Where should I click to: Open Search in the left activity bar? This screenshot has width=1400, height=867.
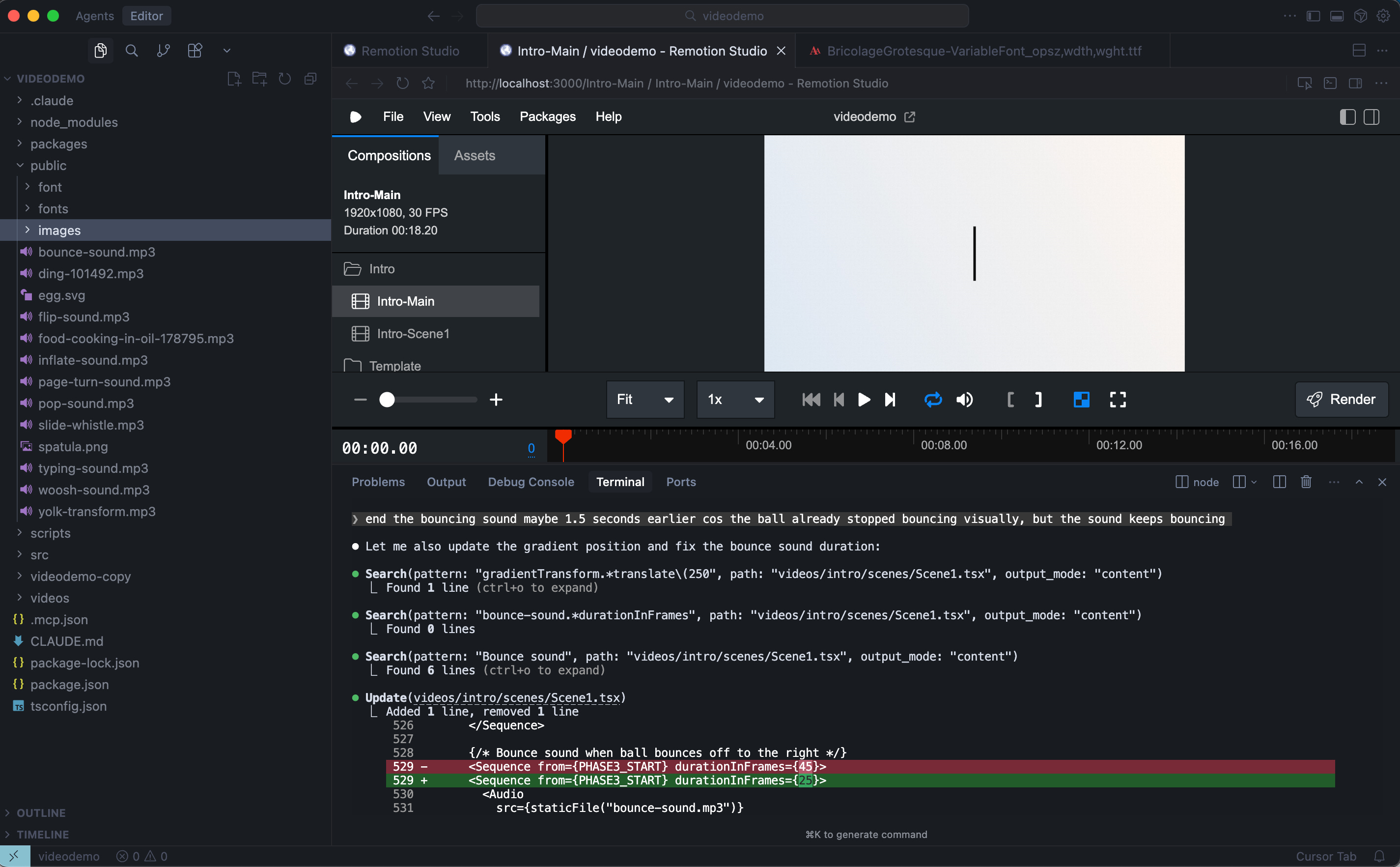[131, 51]
